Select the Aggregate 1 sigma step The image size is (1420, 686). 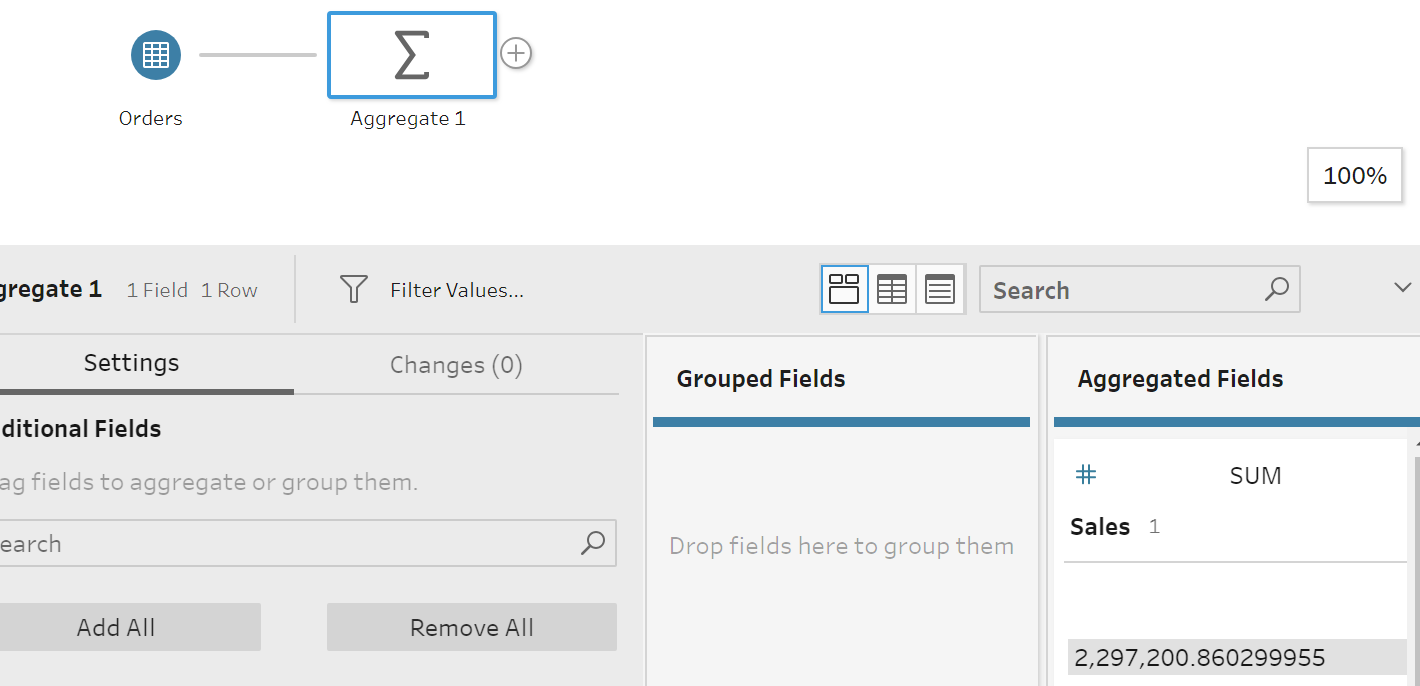click(x=411, y=55)
